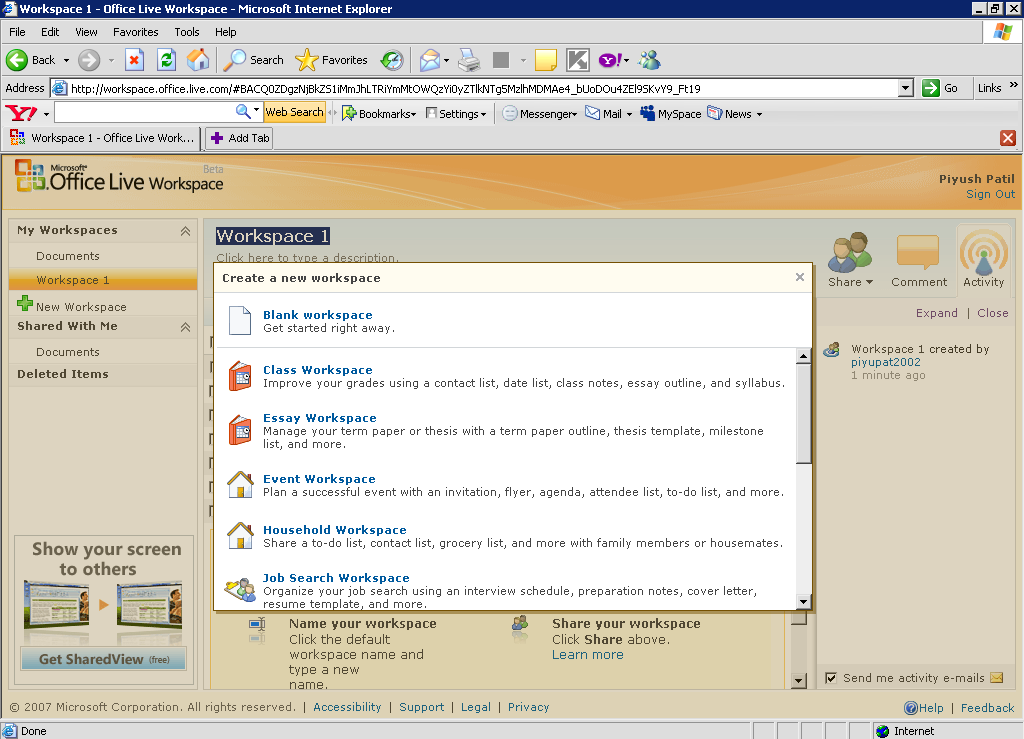The height and width of the screenshot is (739, 1024).
Task: Toggle Send me activity e-mails checkbox
Action: click(831, 678)
